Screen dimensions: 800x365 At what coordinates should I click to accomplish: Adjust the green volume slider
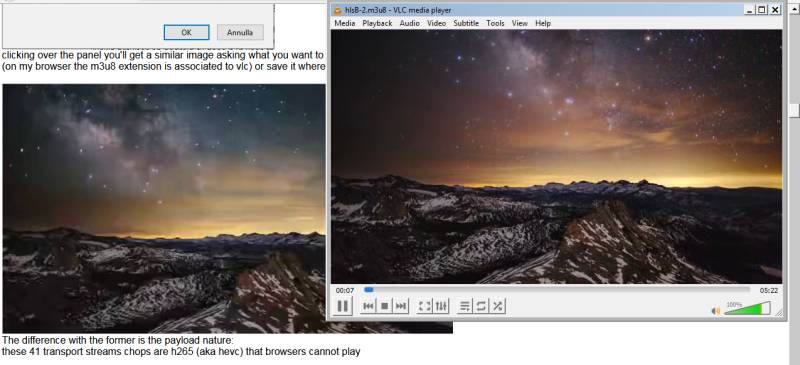tap(747, 308)
